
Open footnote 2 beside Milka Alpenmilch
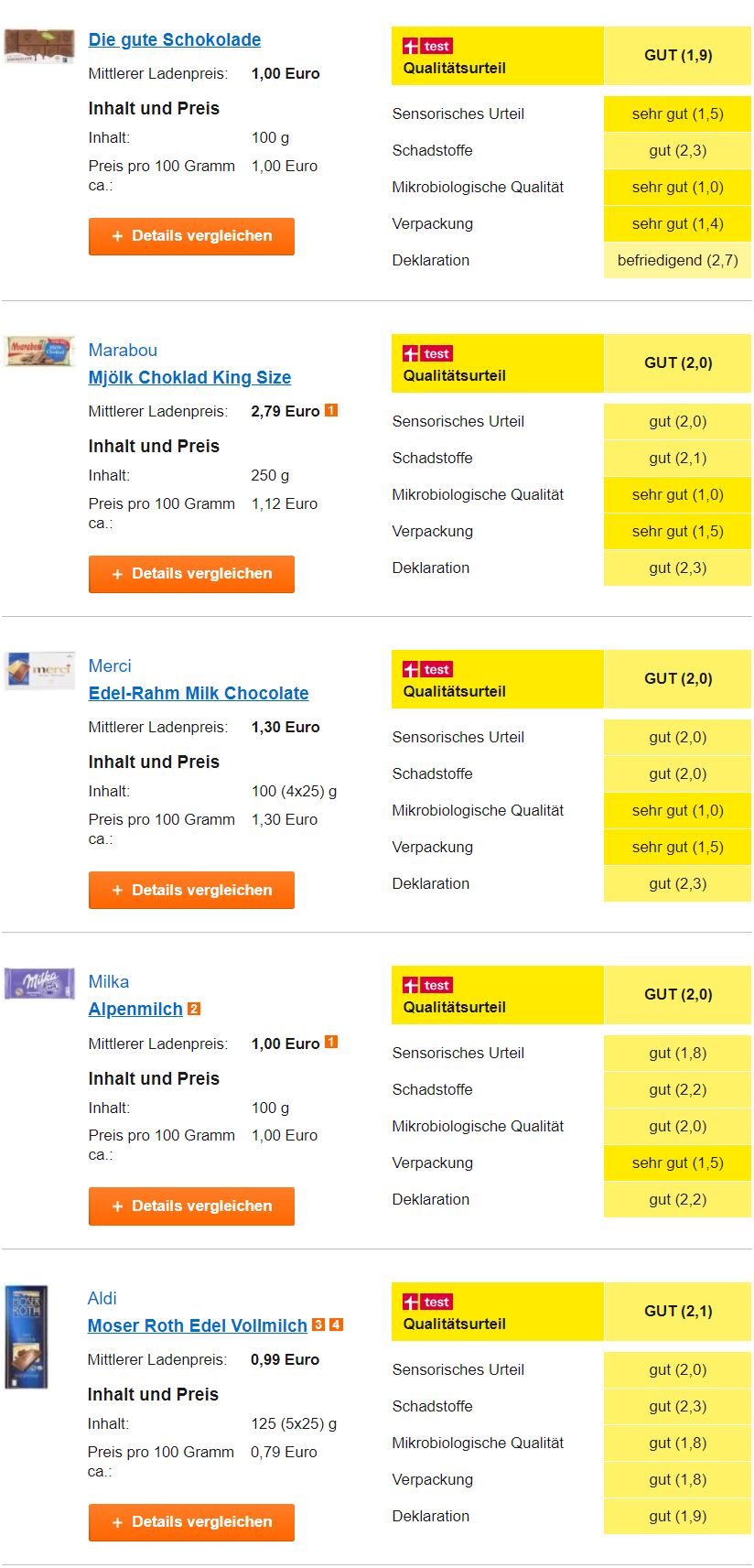click(x=194, y=1009)
